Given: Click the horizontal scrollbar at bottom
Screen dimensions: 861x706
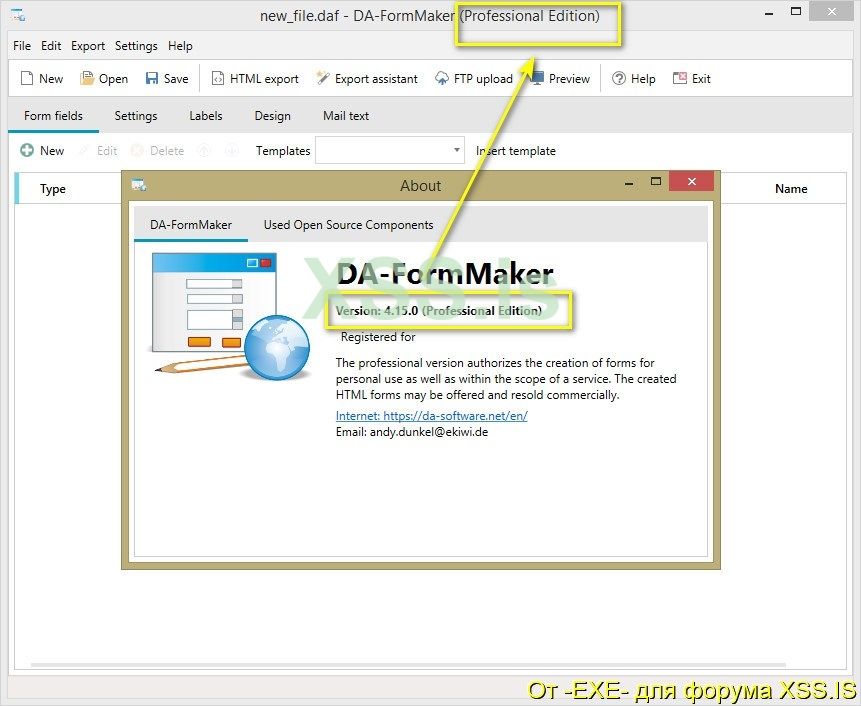Looking at the screenshot, I should [407, 665].
